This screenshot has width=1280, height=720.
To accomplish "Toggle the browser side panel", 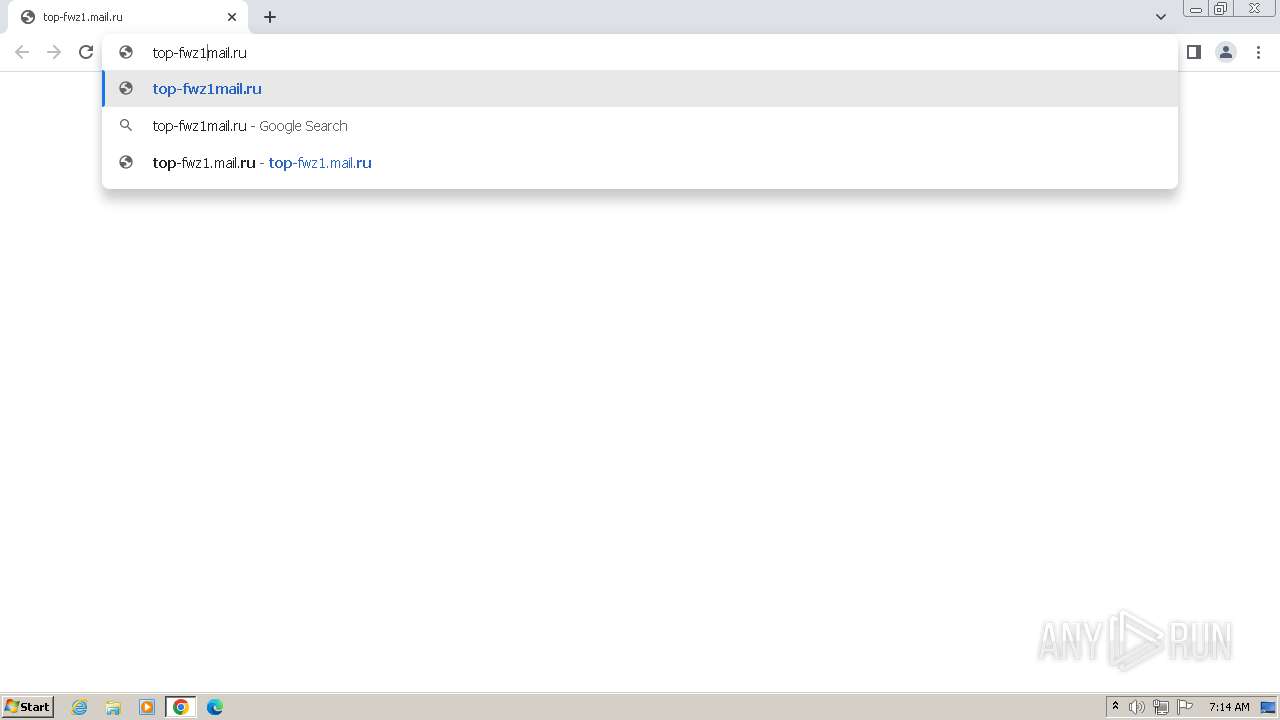I will point(1194,52).
